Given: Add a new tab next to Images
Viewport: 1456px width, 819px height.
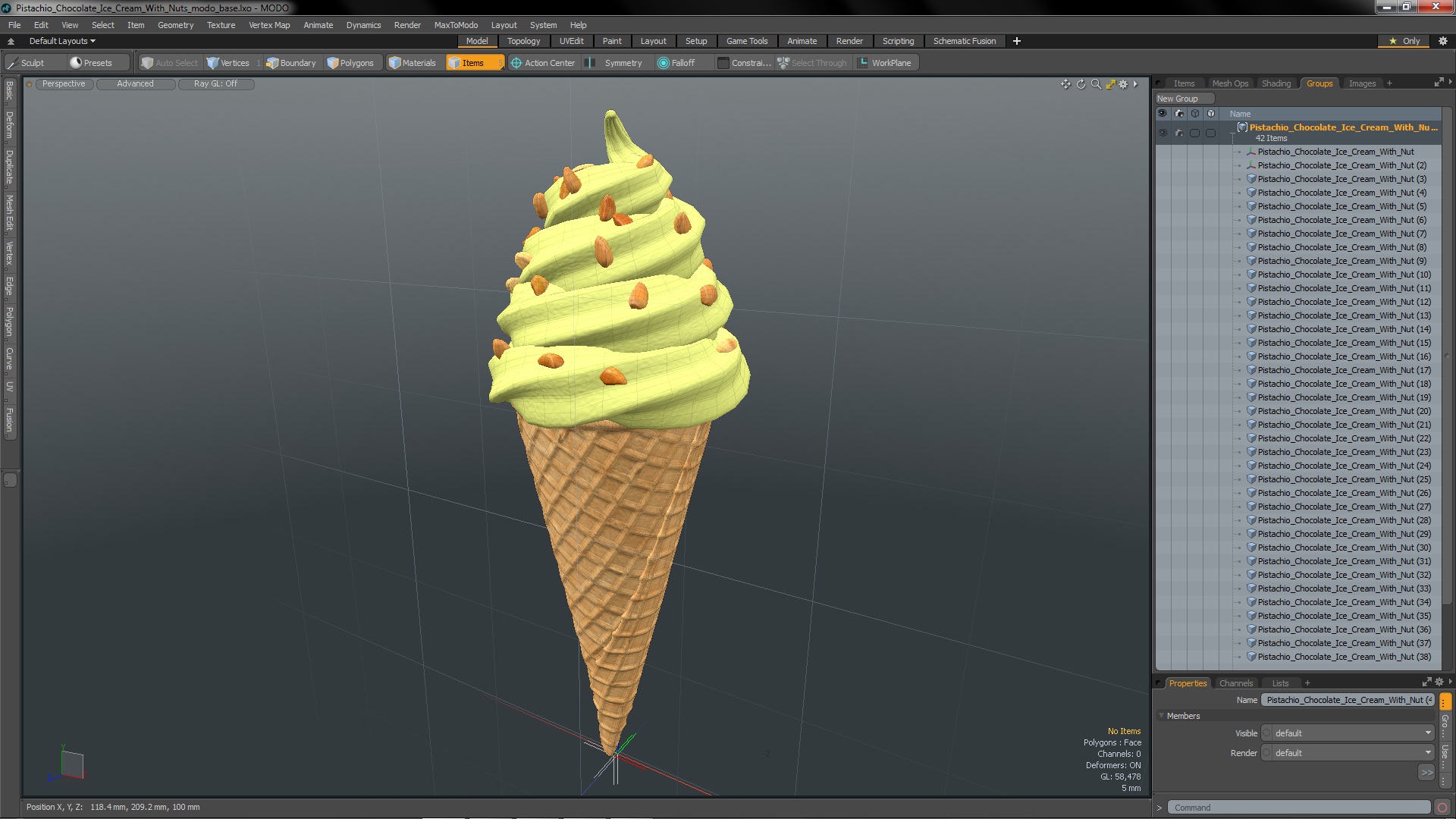Looking at the screenshot, I should coord(1389,83).
